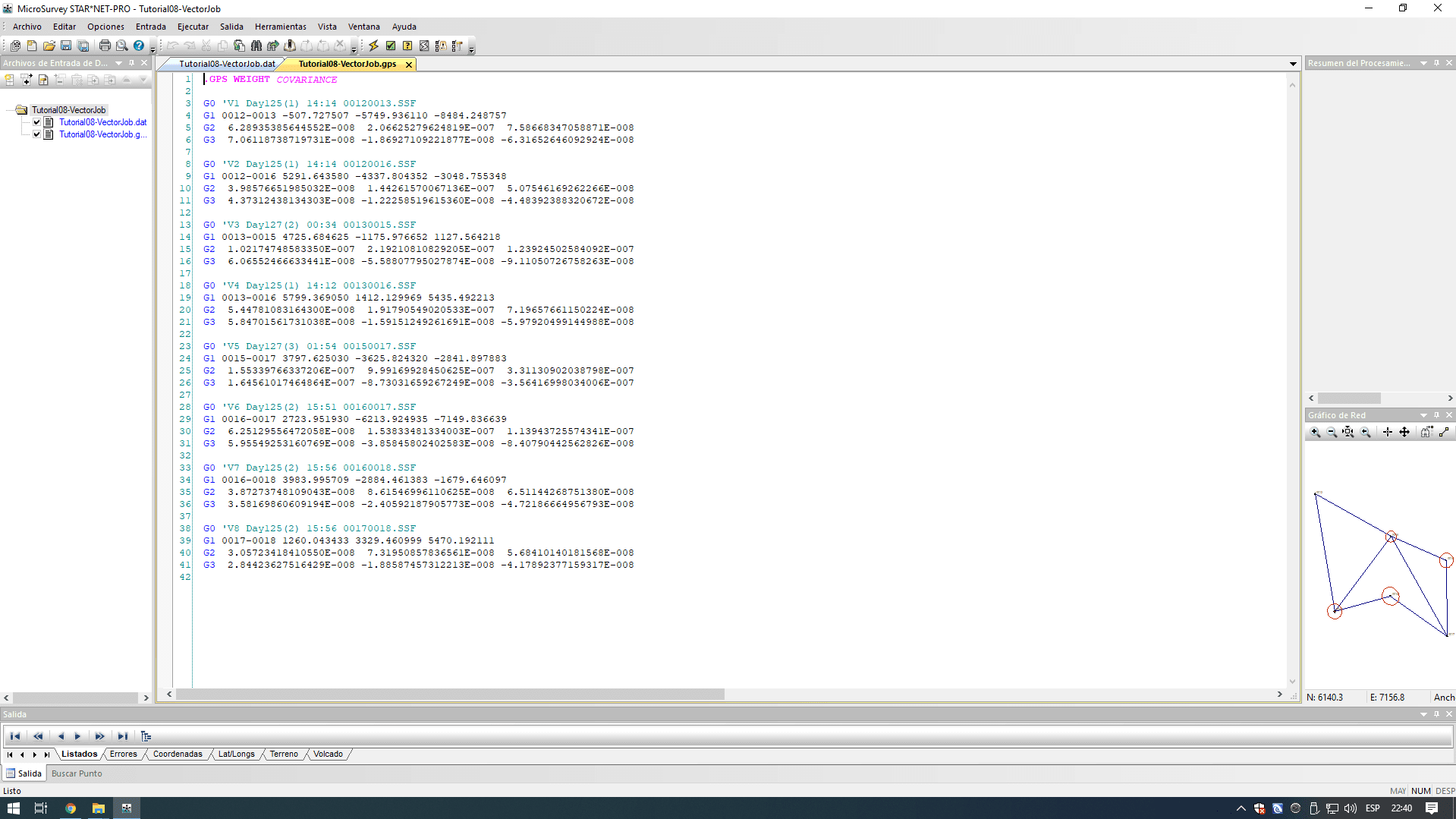Open the Ejecutar menu
This screenshot has height=819, width=1456.
point(193,27)
